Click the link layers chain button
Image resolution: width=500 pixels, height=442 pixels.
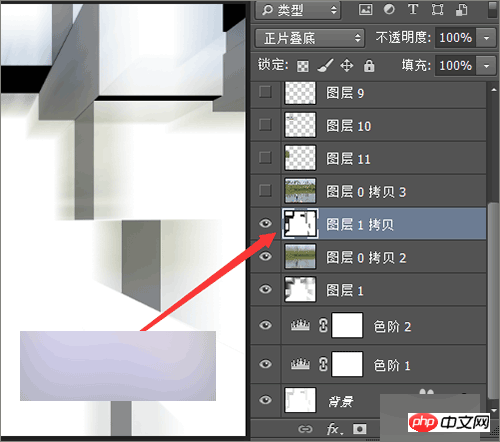pyautogui.click(x=305, y=429)
